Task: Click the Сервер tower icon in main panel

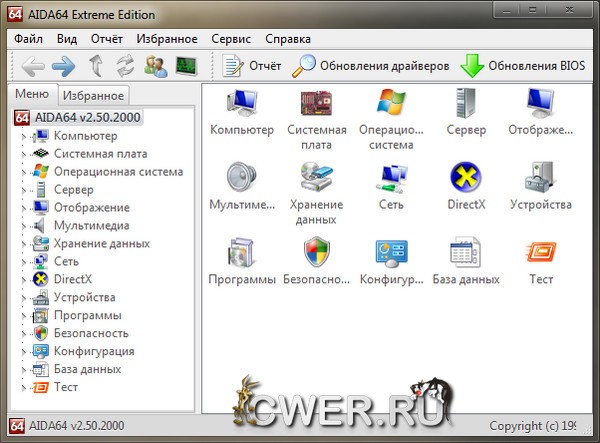Action: tap(466, 105)
